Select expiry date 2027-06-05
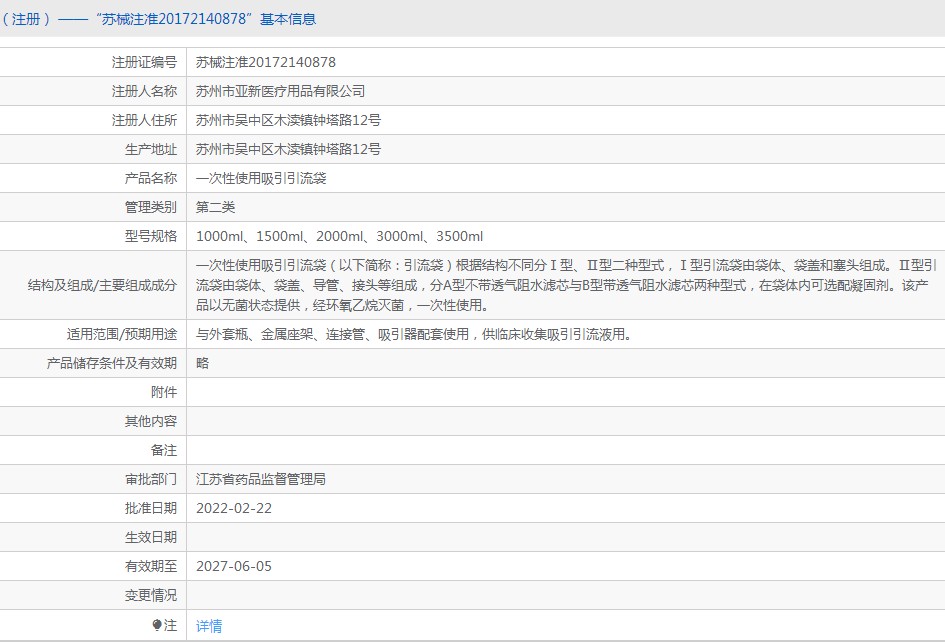This screenshot has width=945, height=644. [x=234, y=566]
